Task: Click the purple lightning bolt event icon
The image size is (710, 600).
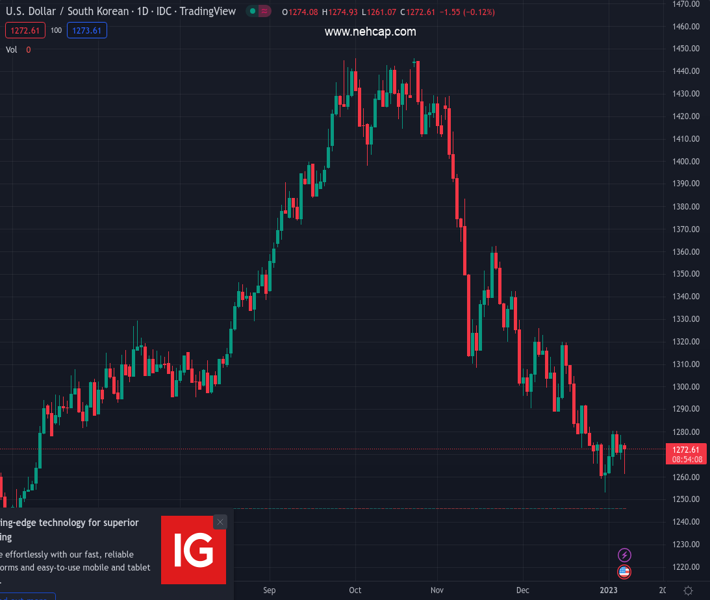Action: 625,555
